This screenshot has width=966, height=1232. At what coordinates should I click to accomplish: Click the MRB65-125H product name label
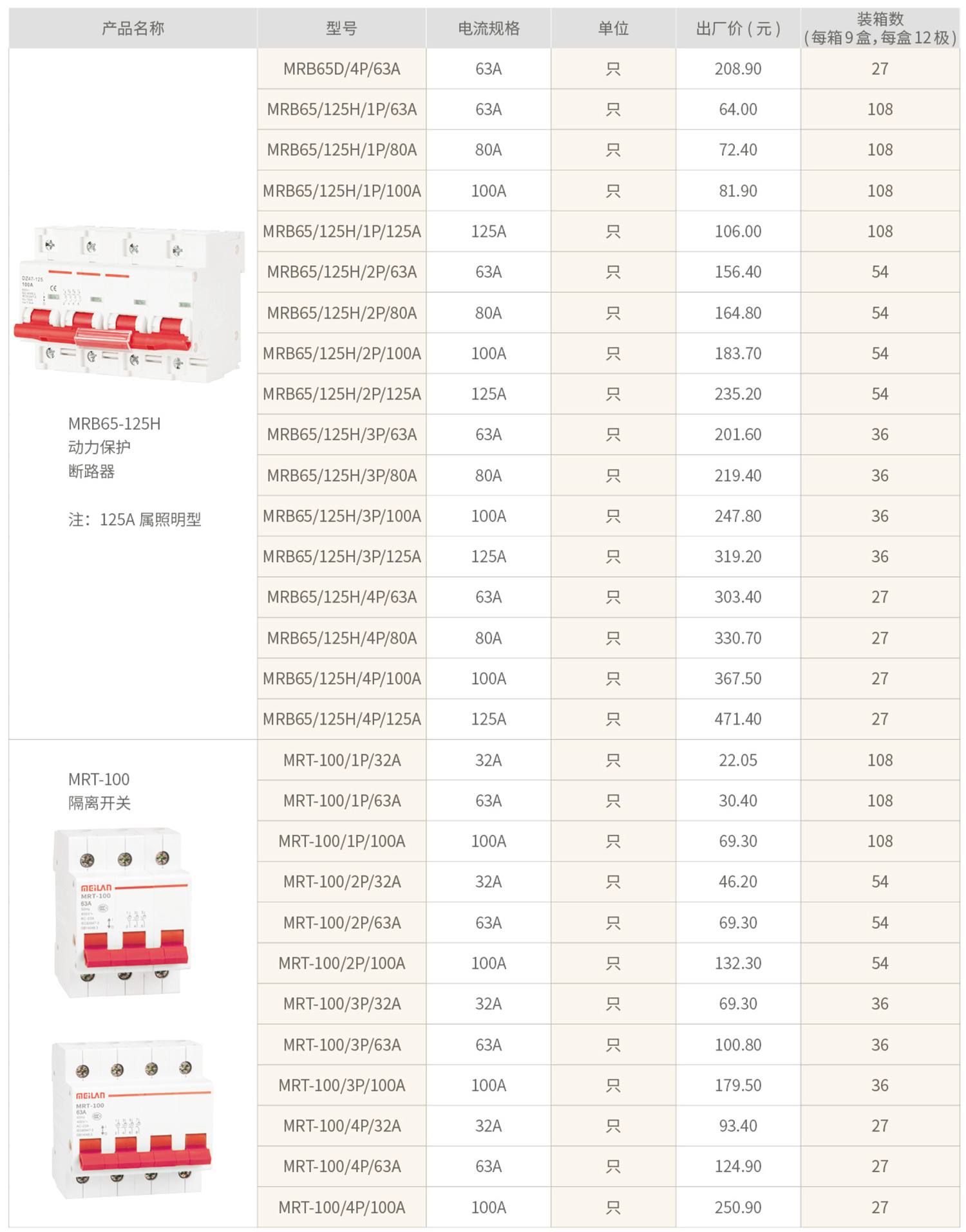tap(114, 424)
